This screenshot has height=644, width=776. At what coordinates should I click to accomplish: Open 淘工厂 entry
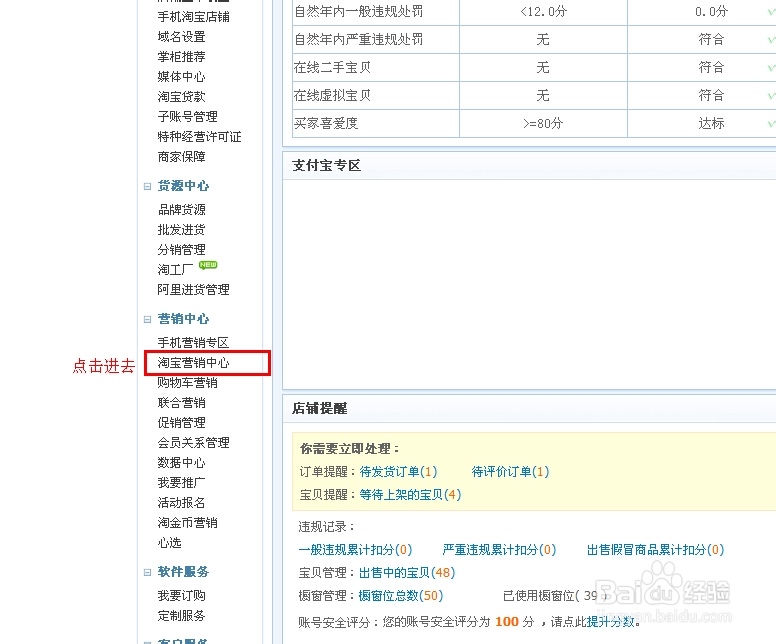175,270
